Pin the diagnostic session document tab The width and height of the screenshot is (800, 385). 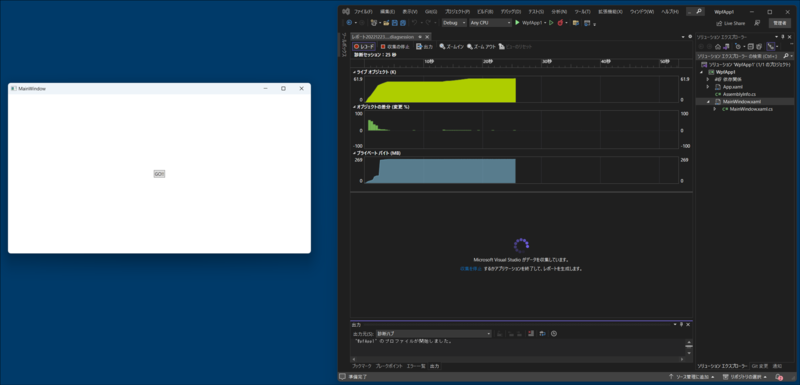[420, 37]
